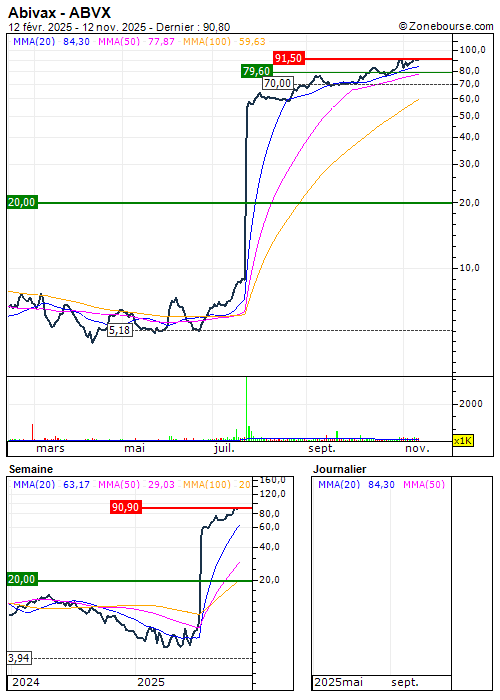The width and height of the screenshot is (500, 700).
Task: Click the weekly MMA(20) 63,17 legend
Action: (x=51, y=484)
